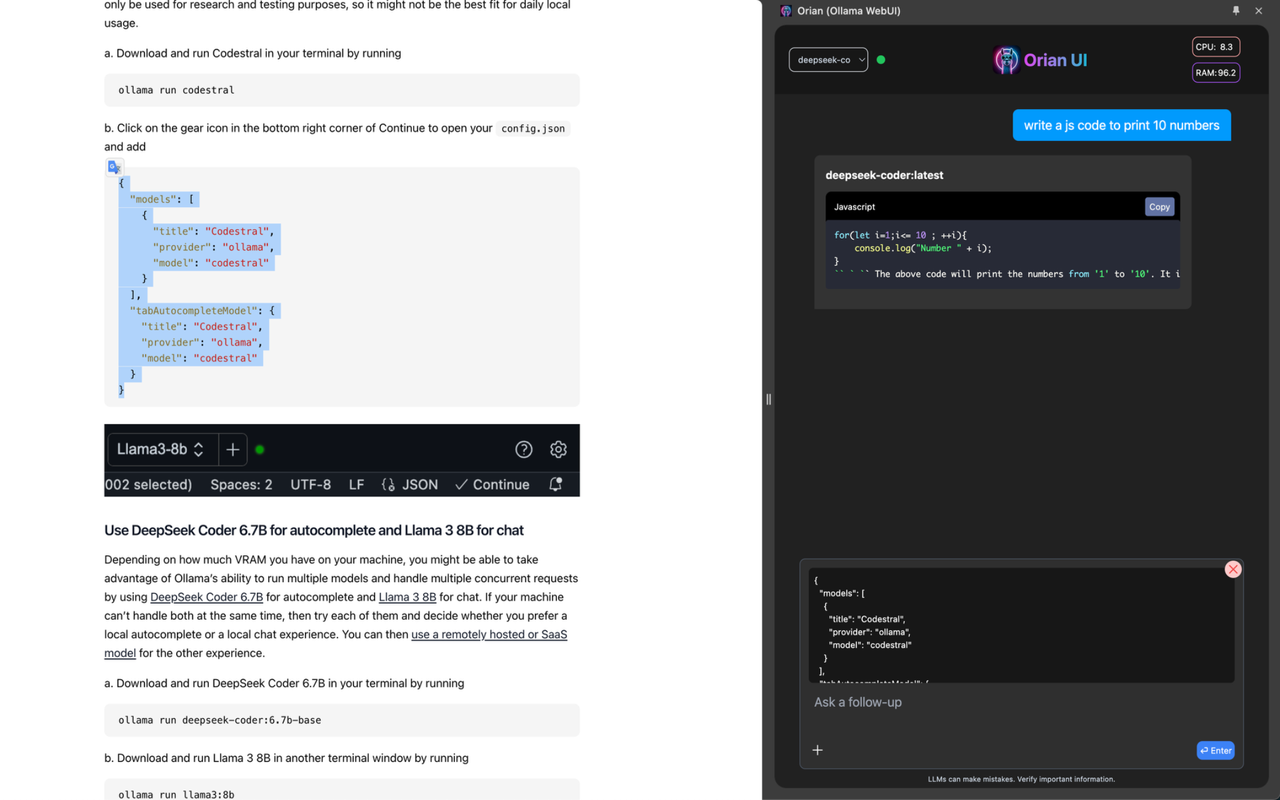
Task: Click the plus attach button in chat box
Action: [x=817, y=750]
